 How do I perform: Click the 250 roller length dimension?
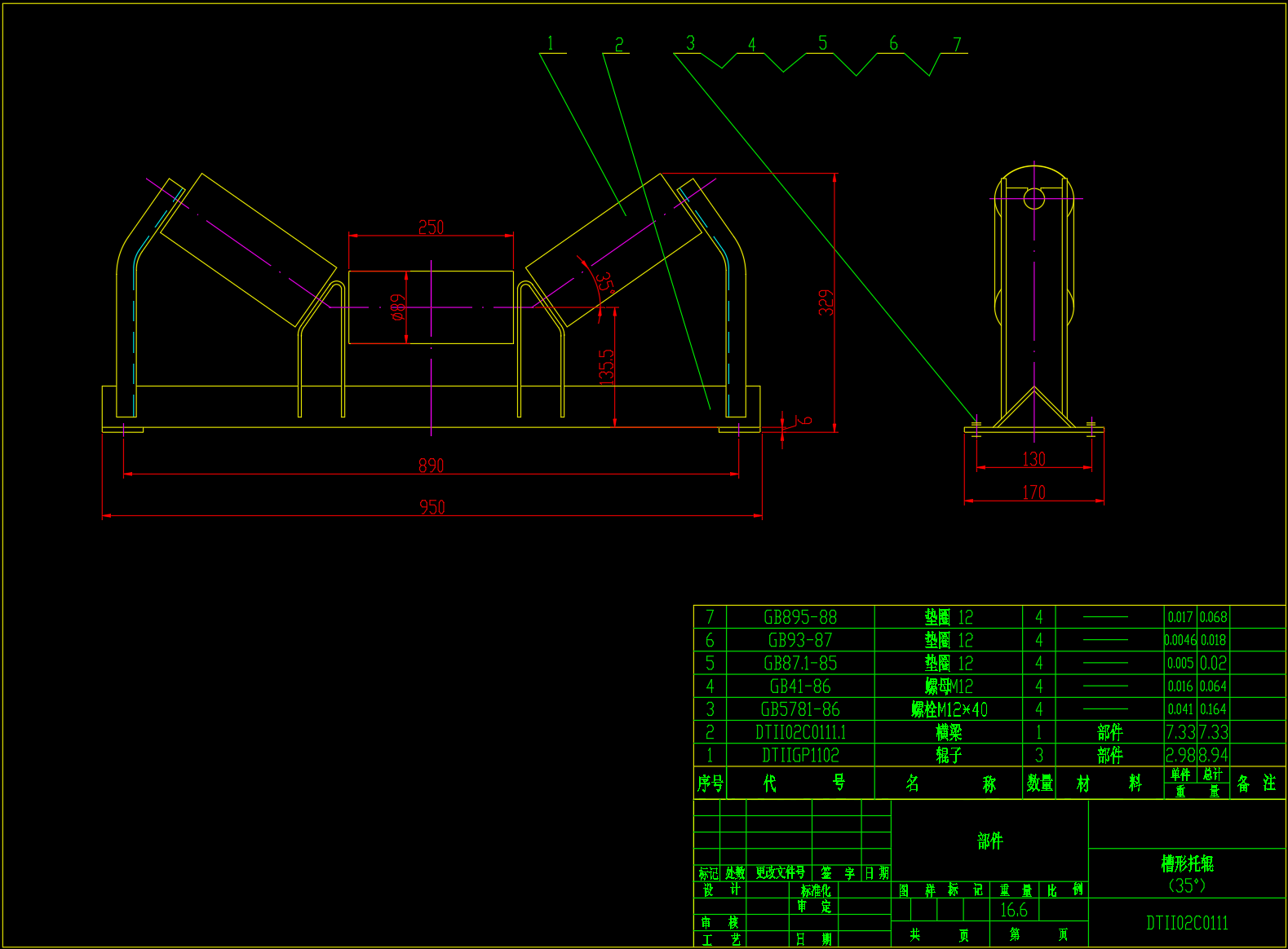(431, 227)
